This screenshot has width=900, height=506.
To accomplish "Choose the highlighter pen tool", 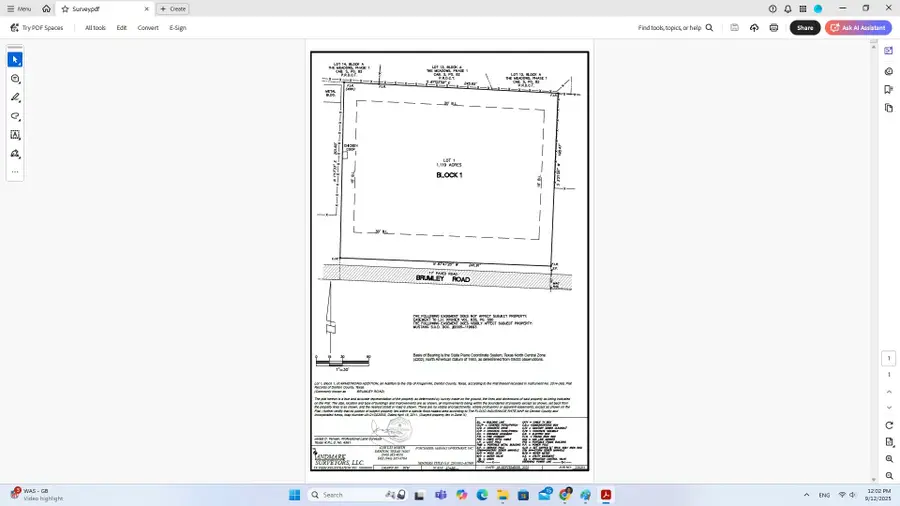I will click(x=15, y=97).
